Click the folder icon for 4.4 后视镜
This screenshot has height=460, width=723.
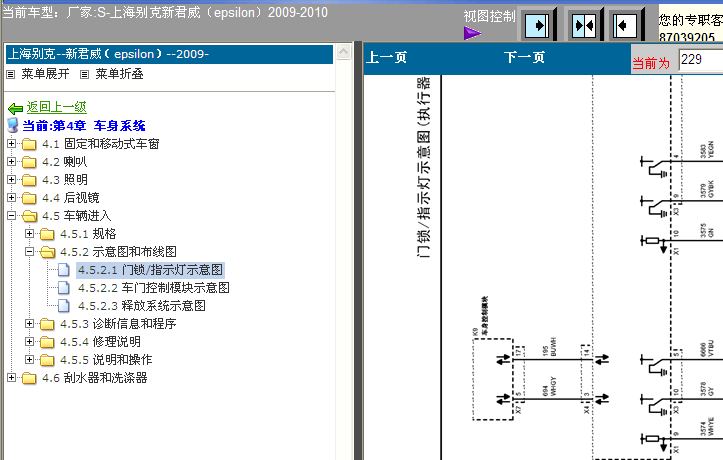pos(29,198)
